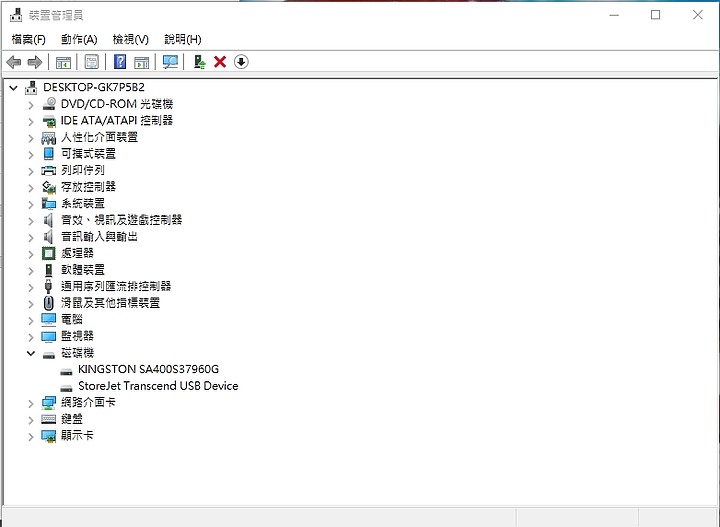This screenshot has height=527, width=720.
Task: Click the blue Help question mark icon
Action: [x=120, y=62]
